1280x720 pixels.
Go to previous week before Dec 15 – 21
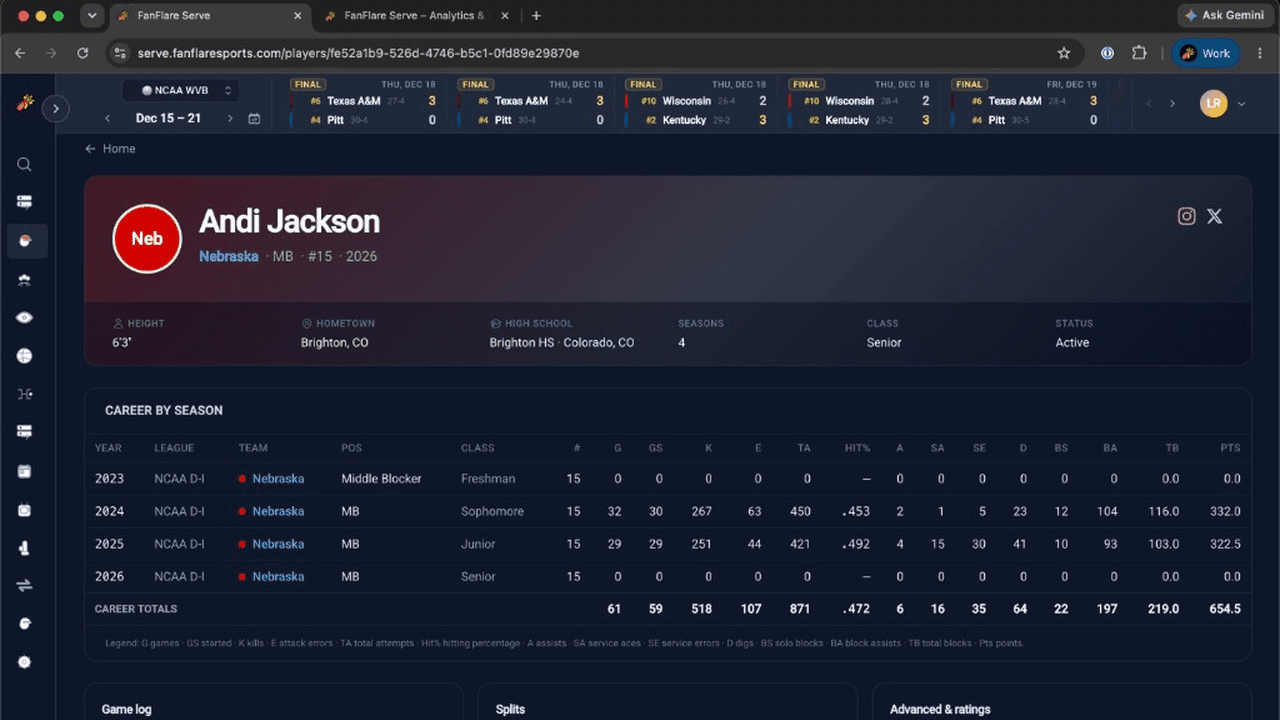click(x=107, y=118)
